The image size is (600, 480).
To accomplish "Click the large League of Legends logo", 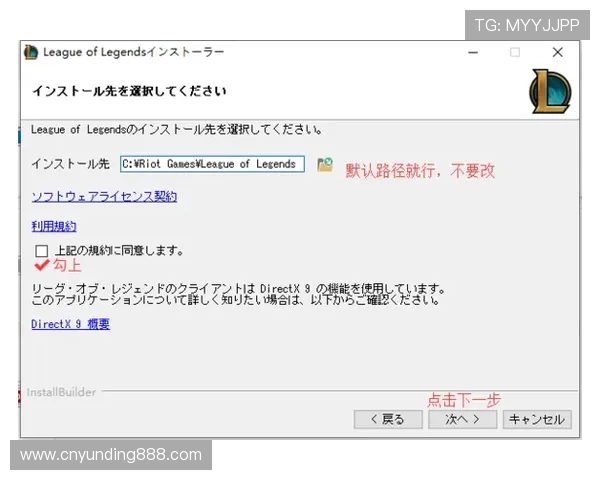I will (550, 91).
